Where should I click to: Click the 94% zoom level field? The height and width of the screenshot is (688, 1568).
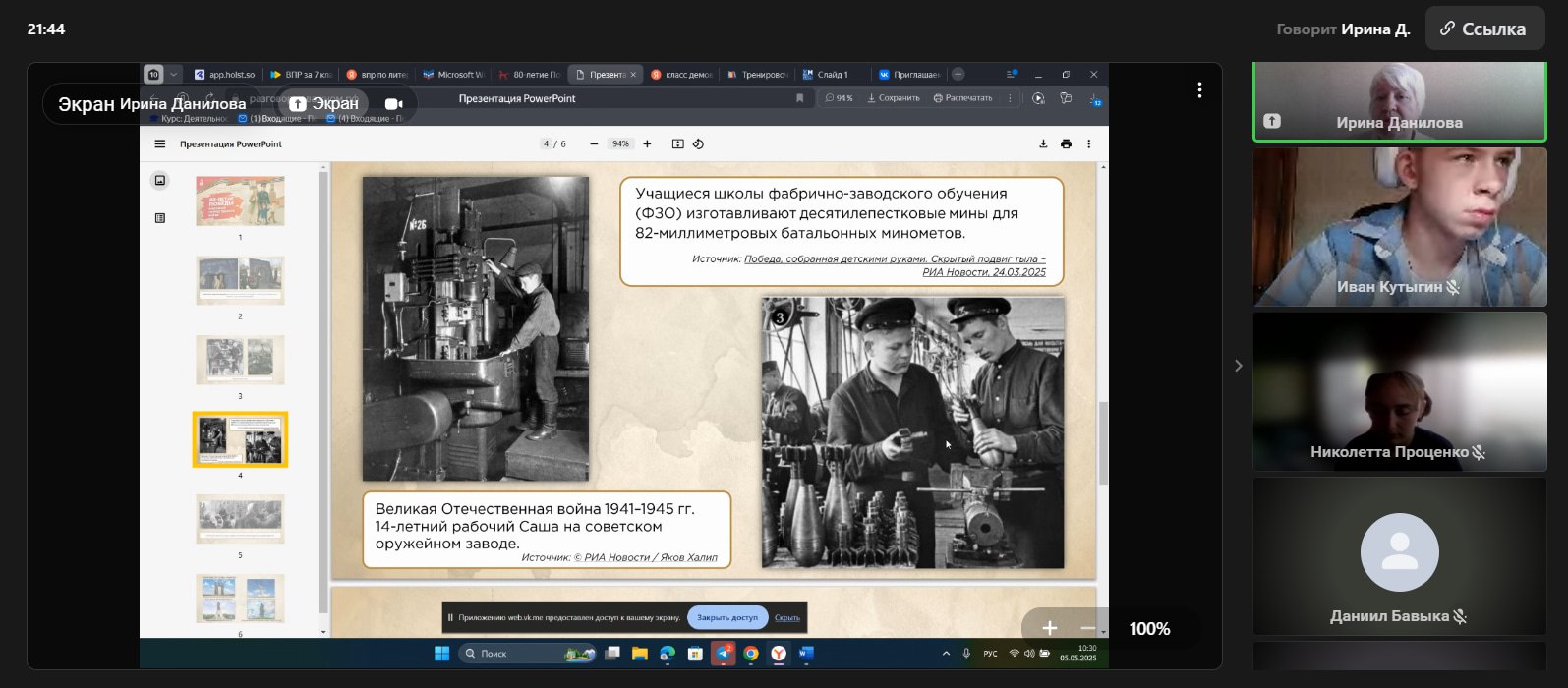pos(620,143)
